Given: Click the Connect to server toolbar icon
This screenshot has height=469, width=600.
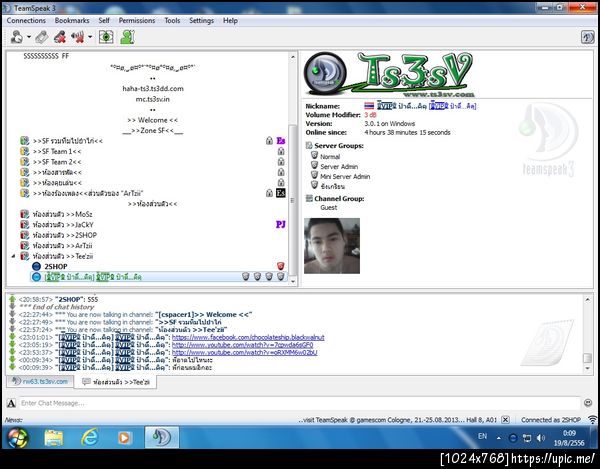Looking at the screenshot, I should point(16,37).
